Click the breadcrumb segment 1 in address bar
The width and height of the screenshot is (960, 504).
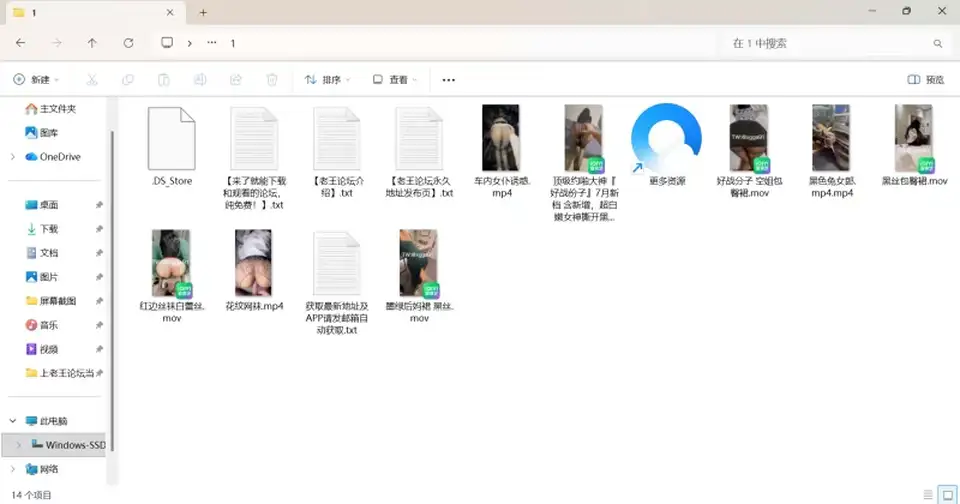click(x=233, y=43)
